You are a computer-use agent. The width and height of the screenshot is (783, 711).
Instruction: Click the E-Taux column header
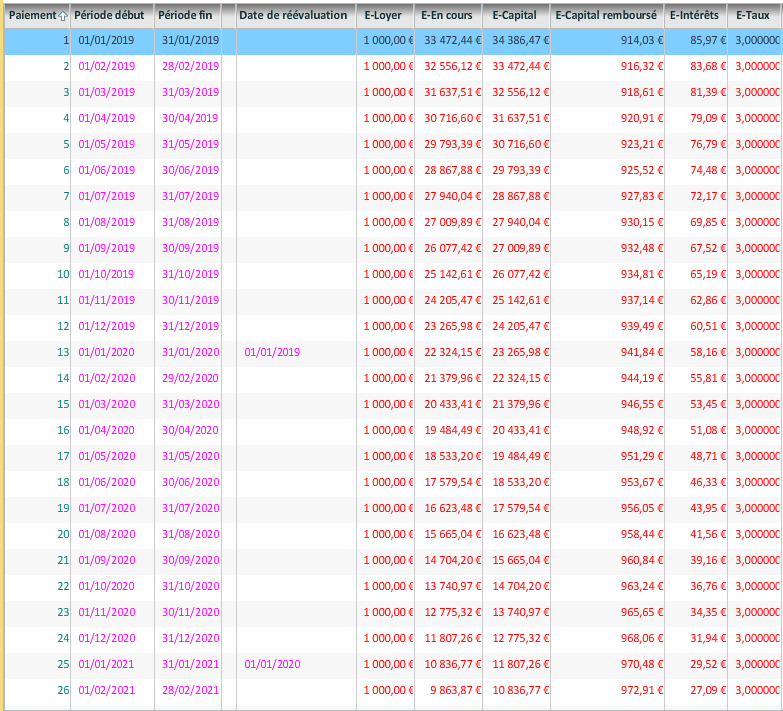[x=753, y=15]
